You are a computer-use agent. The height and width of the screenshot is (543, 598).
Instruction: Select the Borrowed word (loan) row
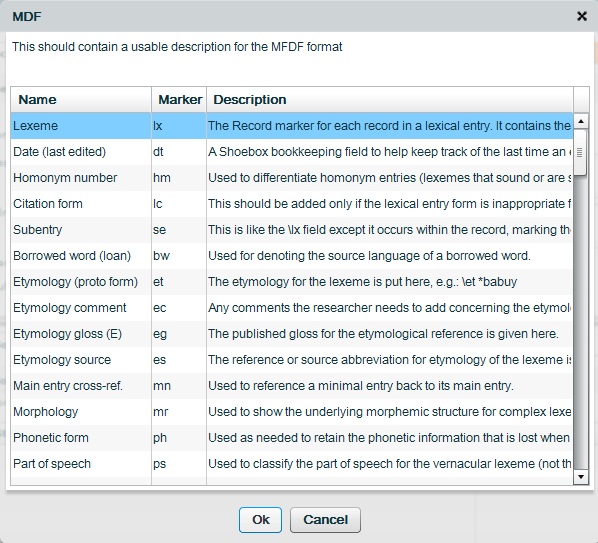292,255
